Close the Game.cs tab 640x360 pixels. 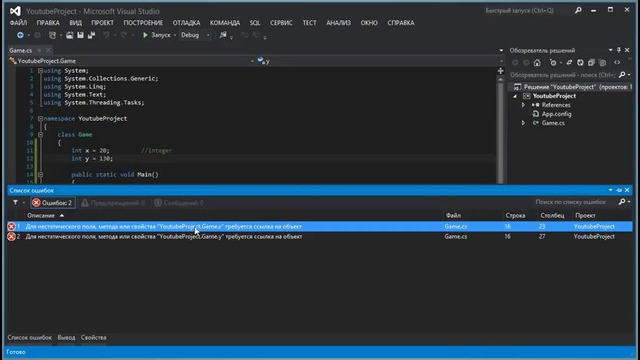48,51
